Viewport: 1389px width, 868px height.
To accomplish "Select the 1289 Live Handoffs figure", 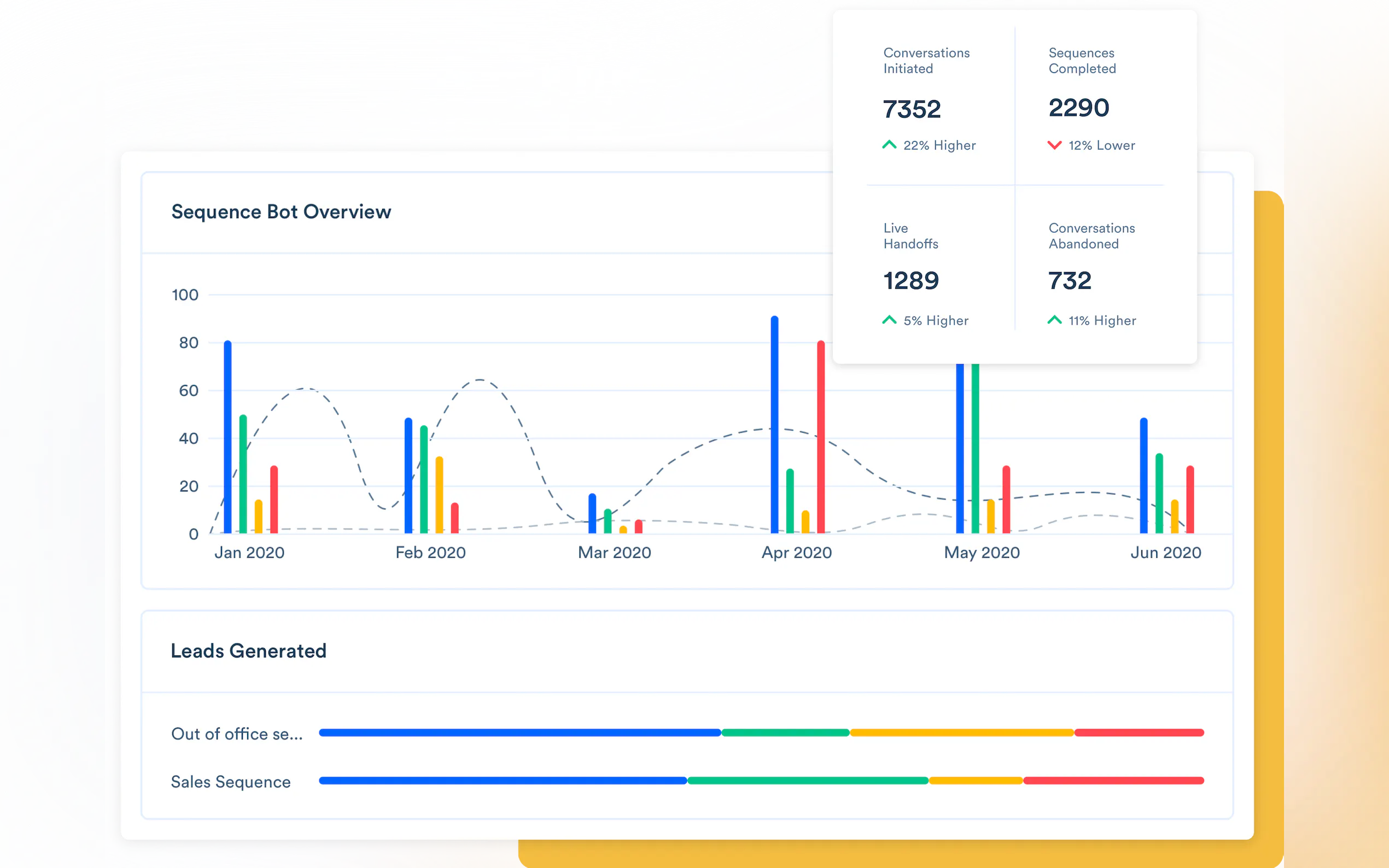I will click(x=911, y=281).
